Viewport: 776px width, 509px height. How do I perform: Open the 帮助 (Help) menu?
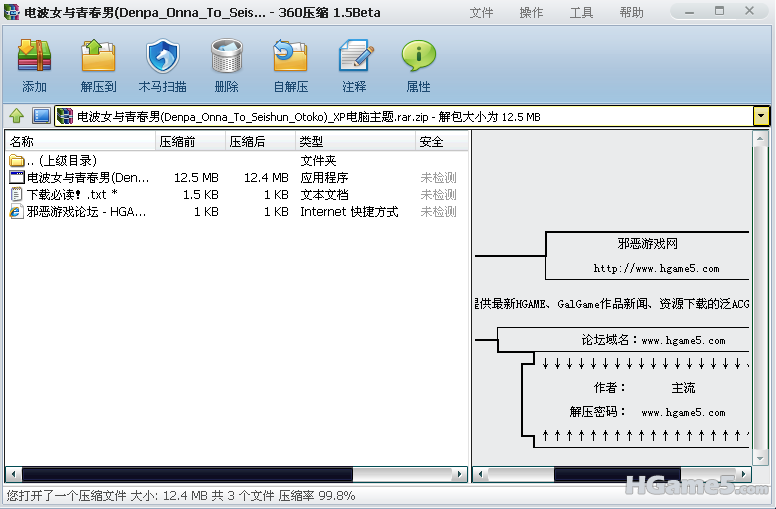pyautogui.click(x=631, y=13)
